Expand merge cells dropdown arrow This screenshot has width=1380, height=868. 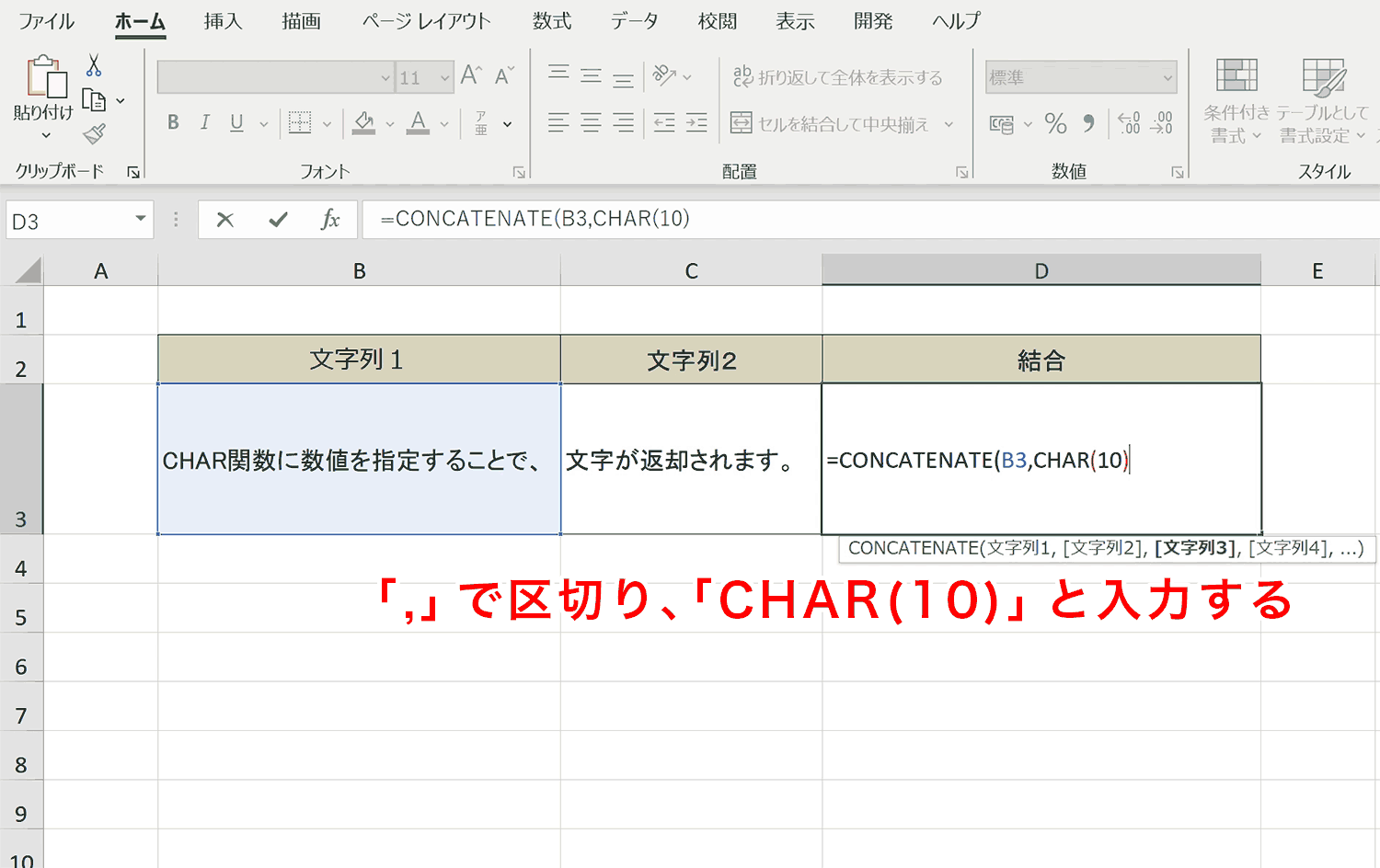click(949, 123)
